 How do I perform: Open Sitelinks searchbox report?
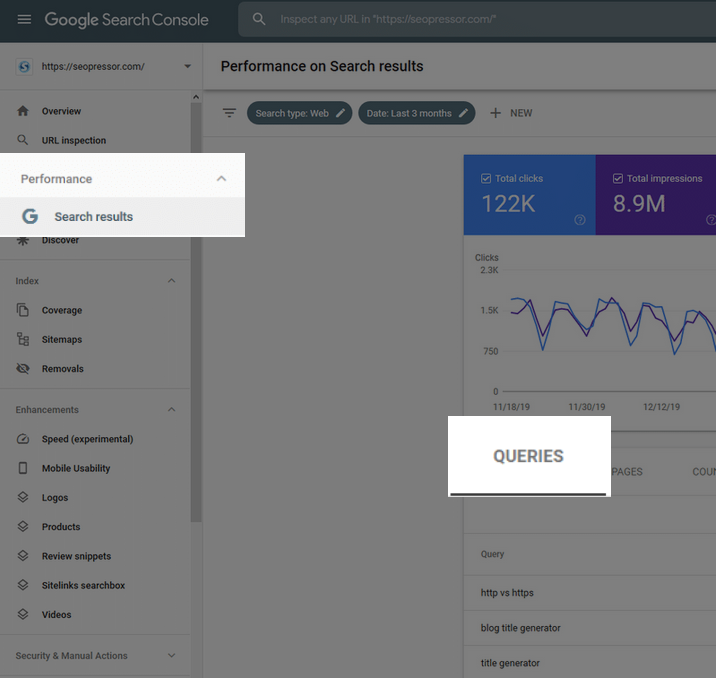click(83, 585)
